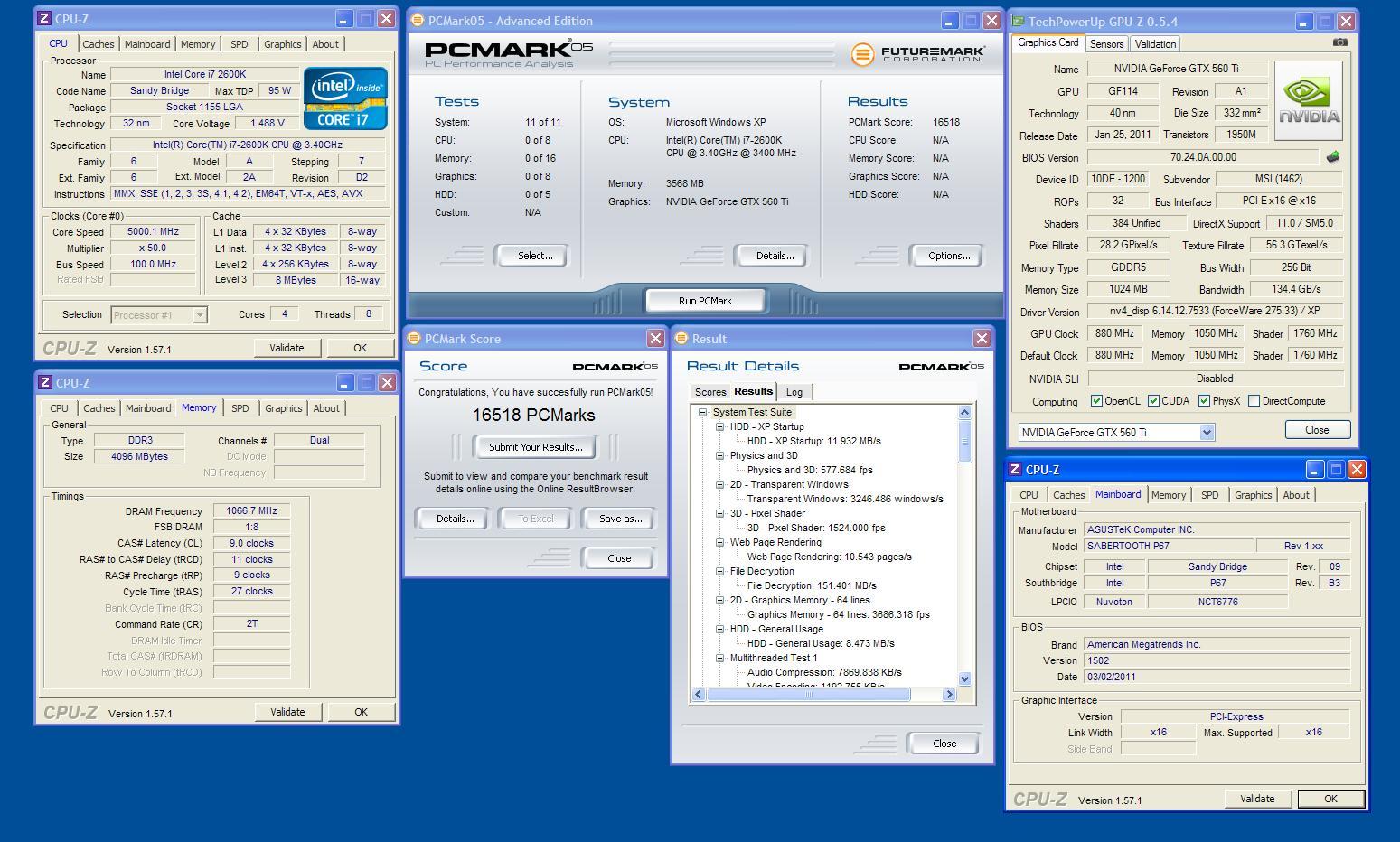Screen dimensions: 1400x842
Task: Click the PCMark Score window title icon
Action: pos(414,339)
